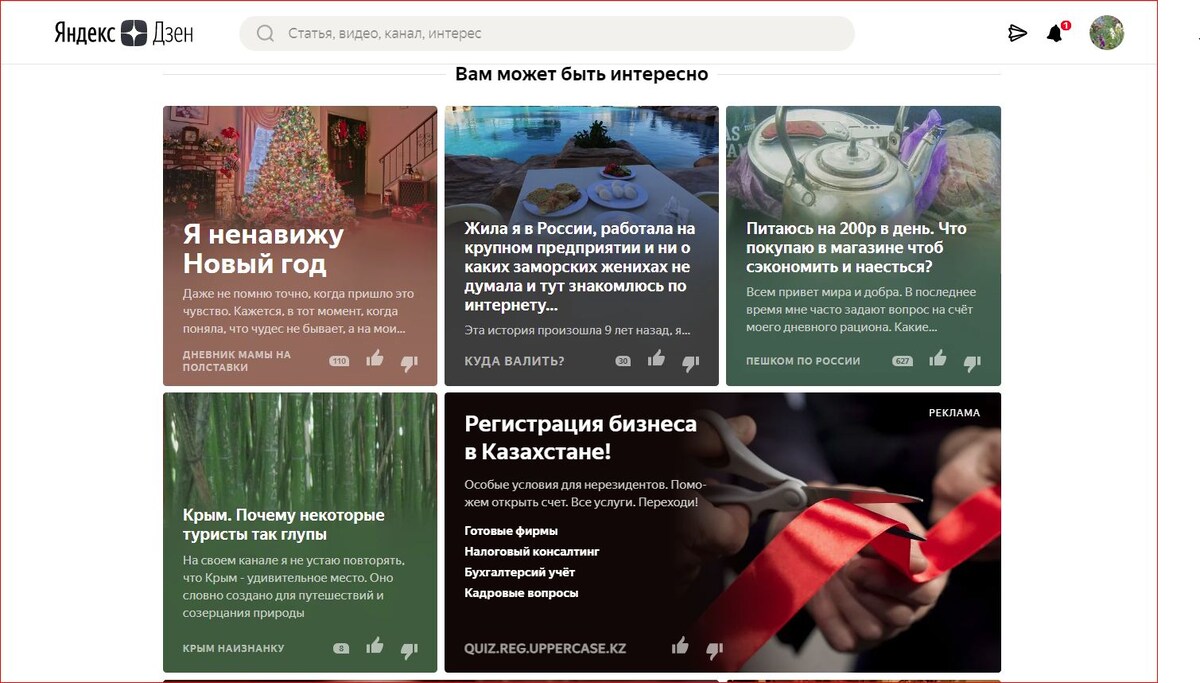This screenshot has height=683, width=1200.
Task: Like the "Питаюсь на 200р в день" article
Action: [x=937, y=359]
